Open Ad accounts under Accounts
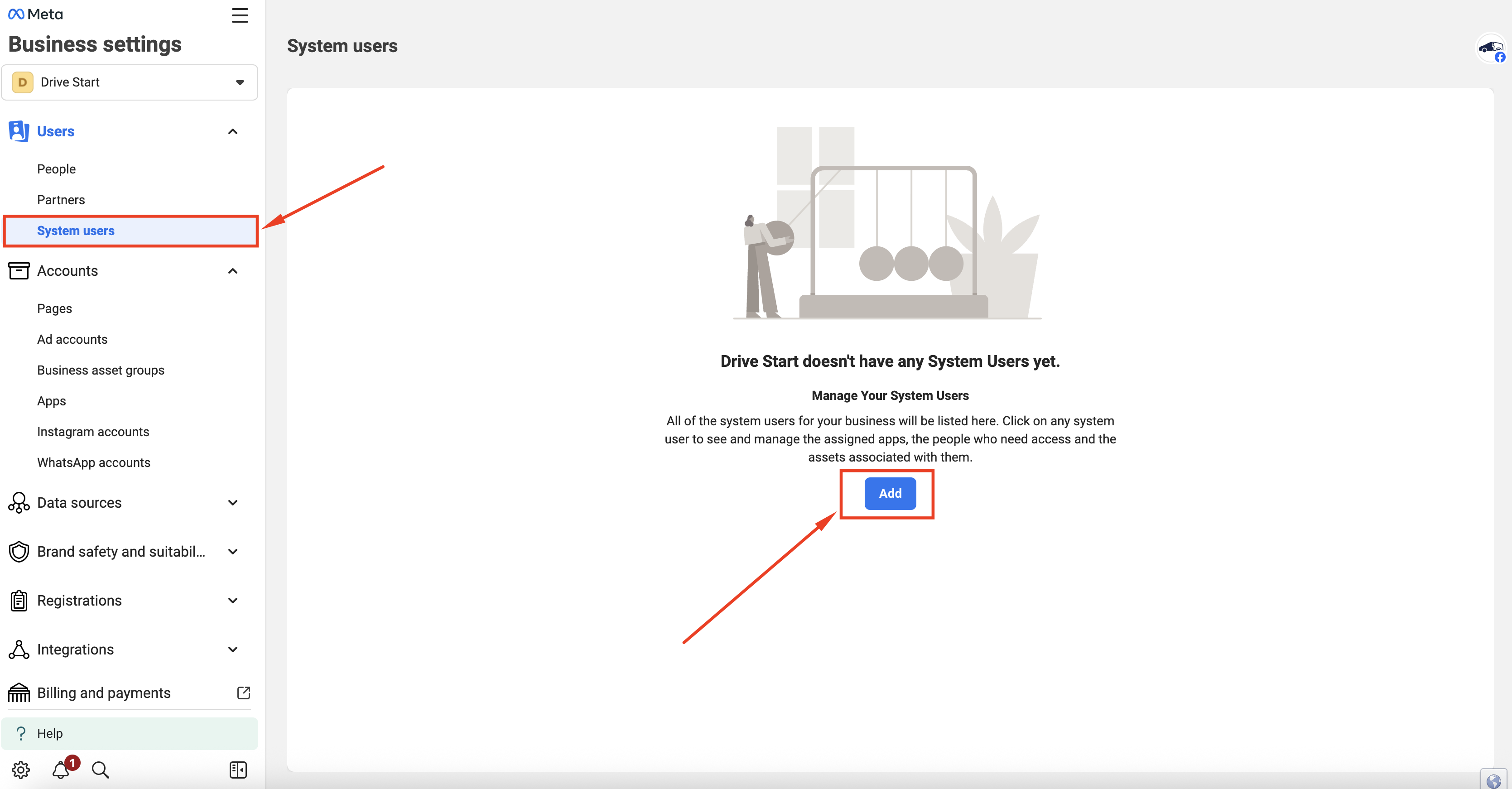 [72, 339]
